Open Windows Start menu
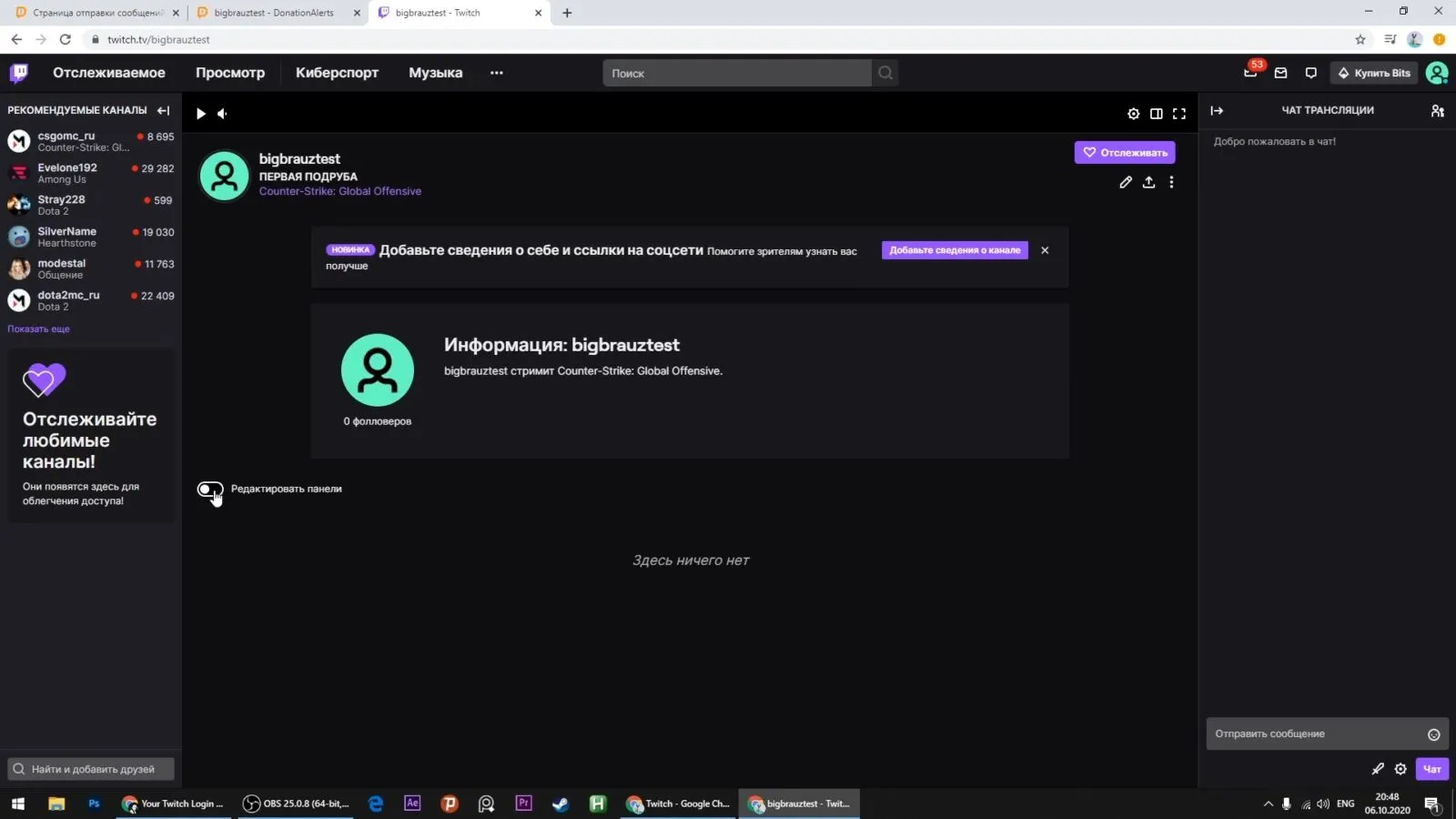This screenshot has height=819, width=1456. (x=18, y=804)
